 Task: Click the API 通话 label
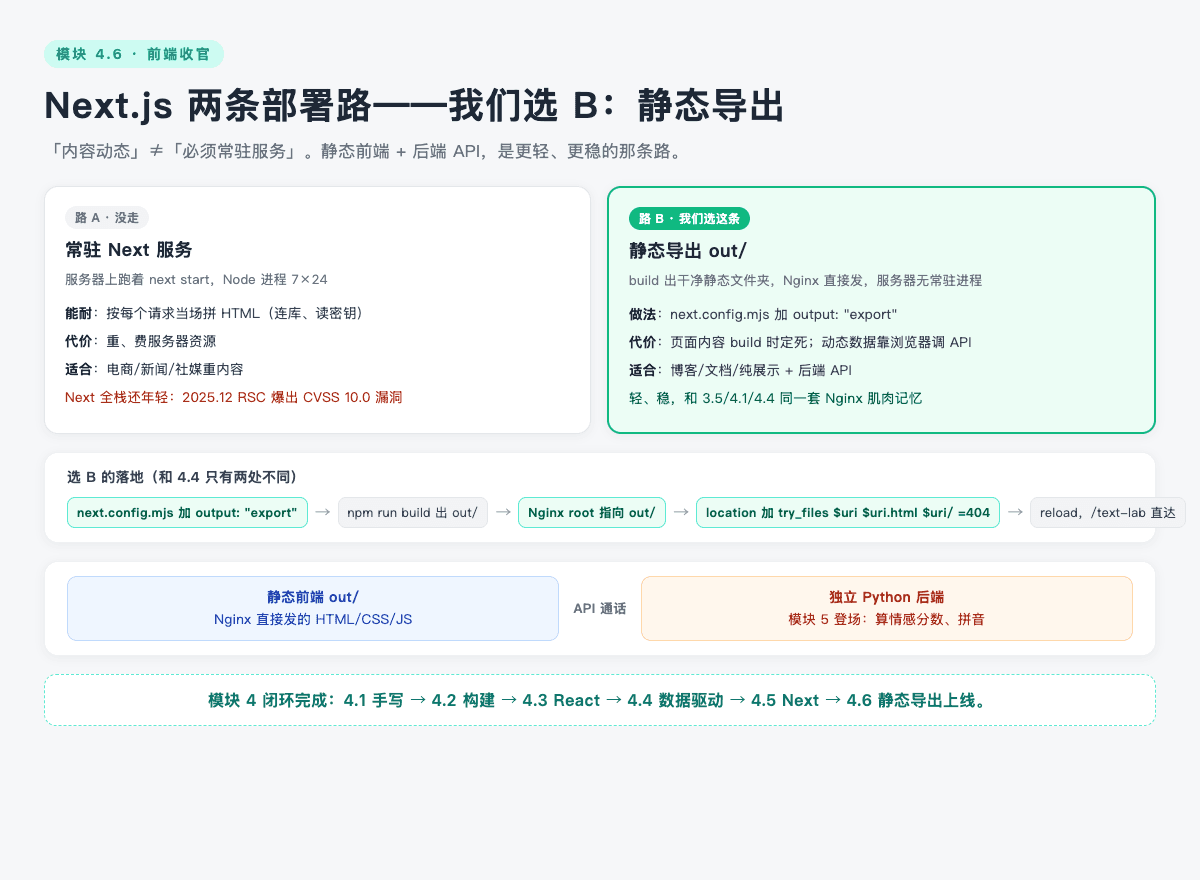600,608
